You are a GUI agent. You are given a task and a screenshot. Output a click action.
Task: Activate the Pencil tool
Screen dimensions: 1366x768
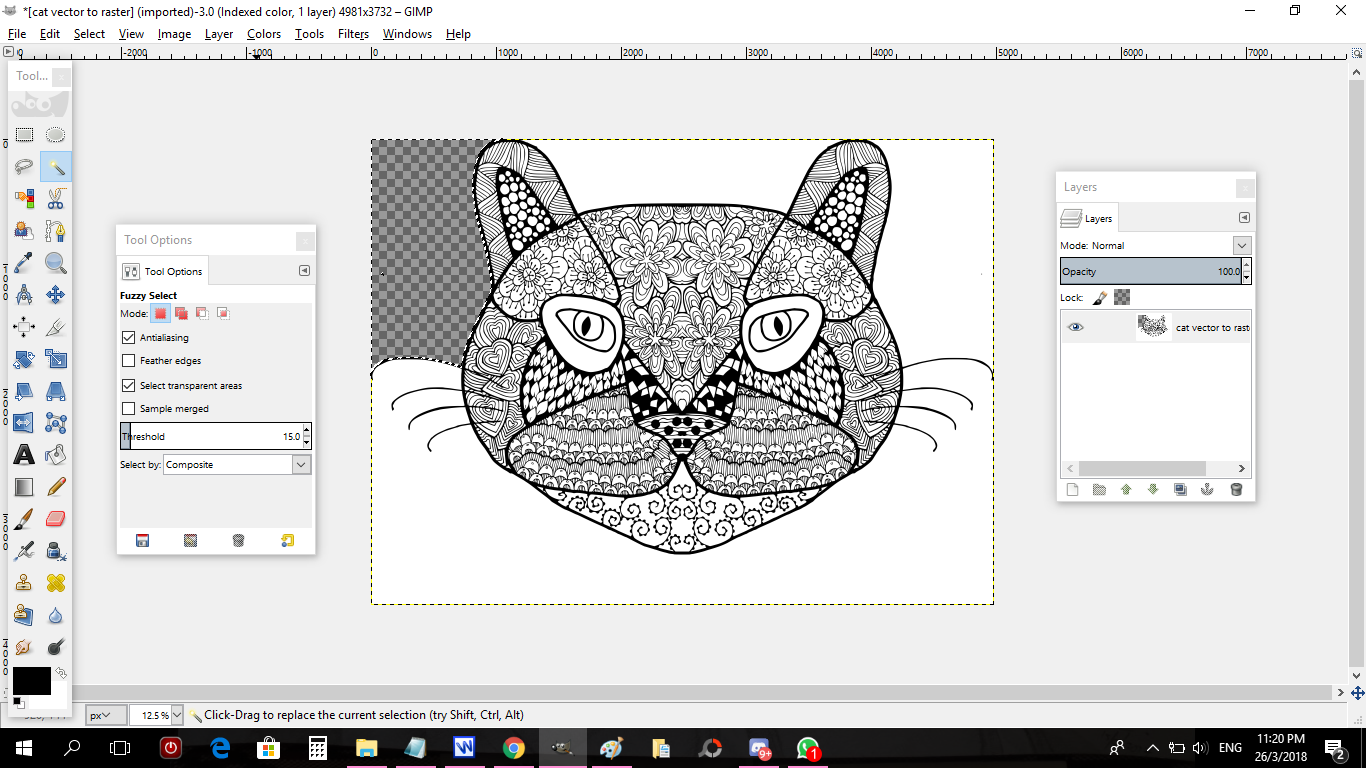pyautogui.click(x=56, y=487)
